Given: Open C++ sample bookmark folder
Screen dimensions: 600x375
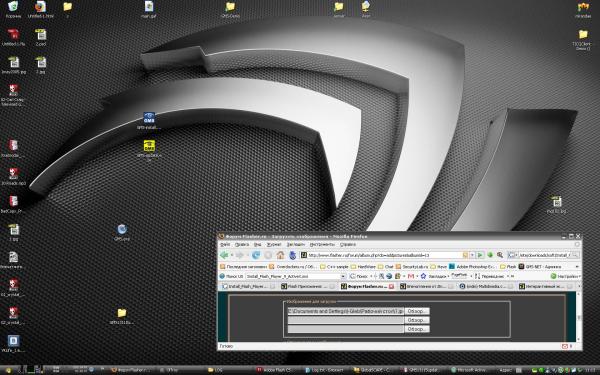Looking at the screenshot, I should pos(334,266).
